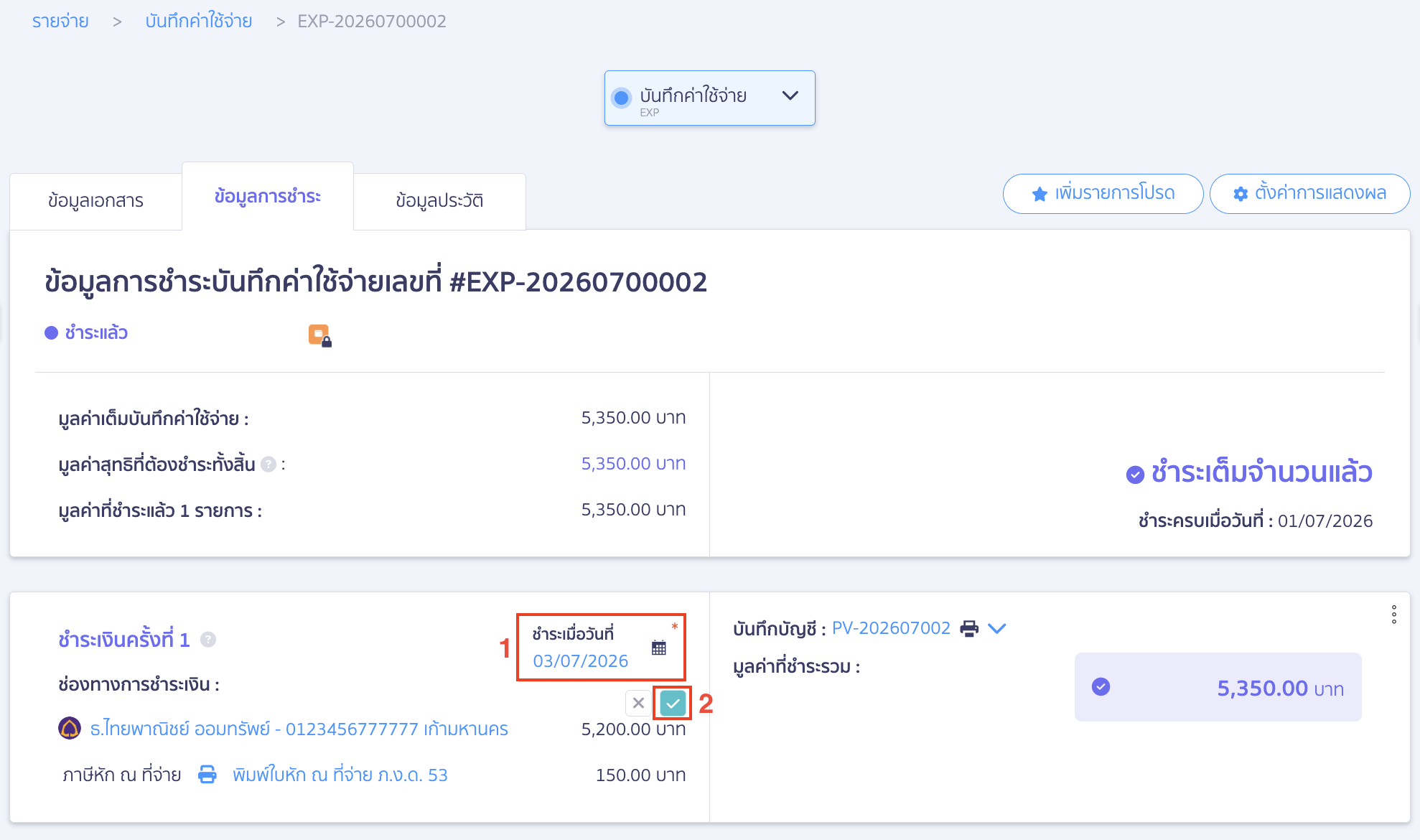This screenshot has height=840, width=1420.
Task: Open the รายจ่าย breadcrumb link
Action: (x=60, y=22)
